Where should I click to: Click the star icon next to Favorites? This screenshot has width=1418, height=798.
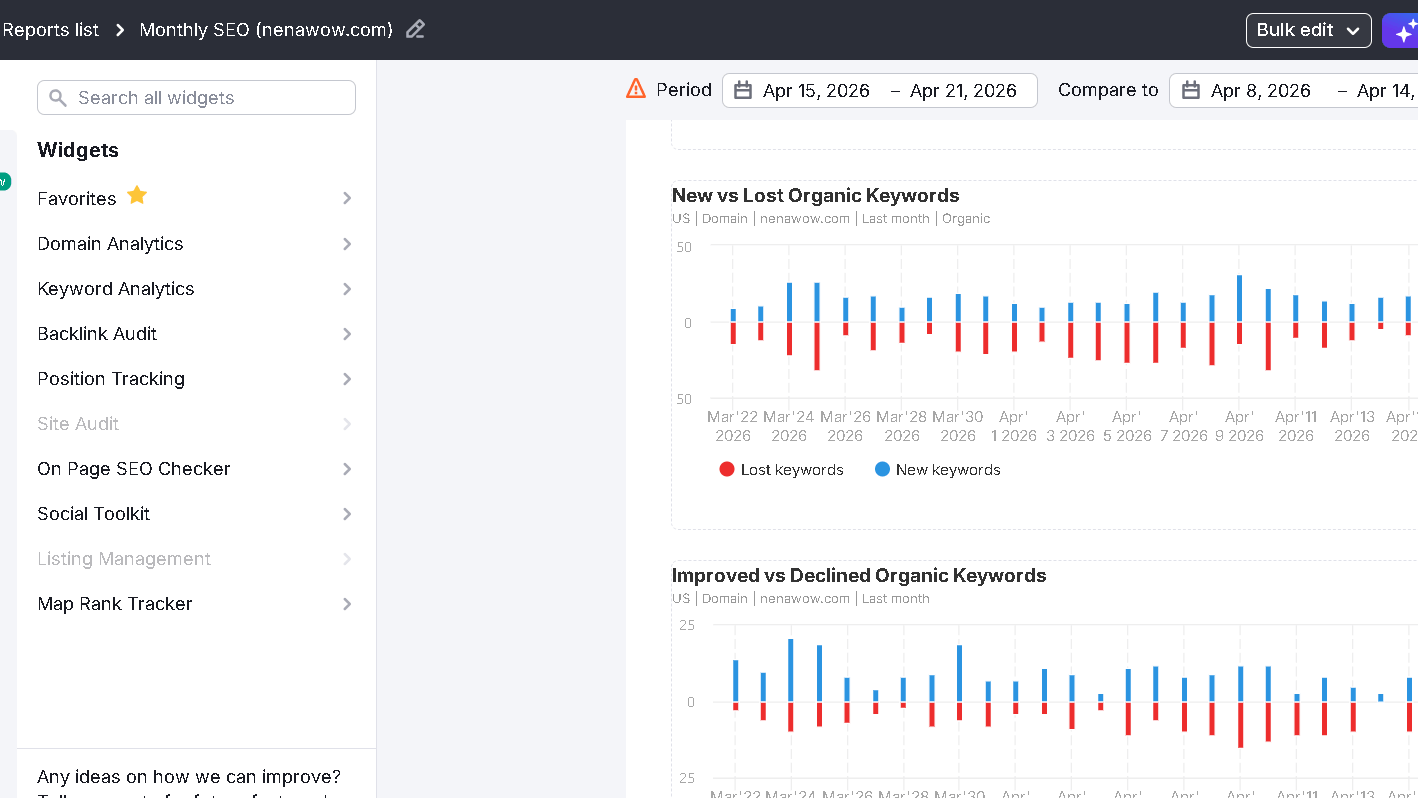[x=137, y=196]
